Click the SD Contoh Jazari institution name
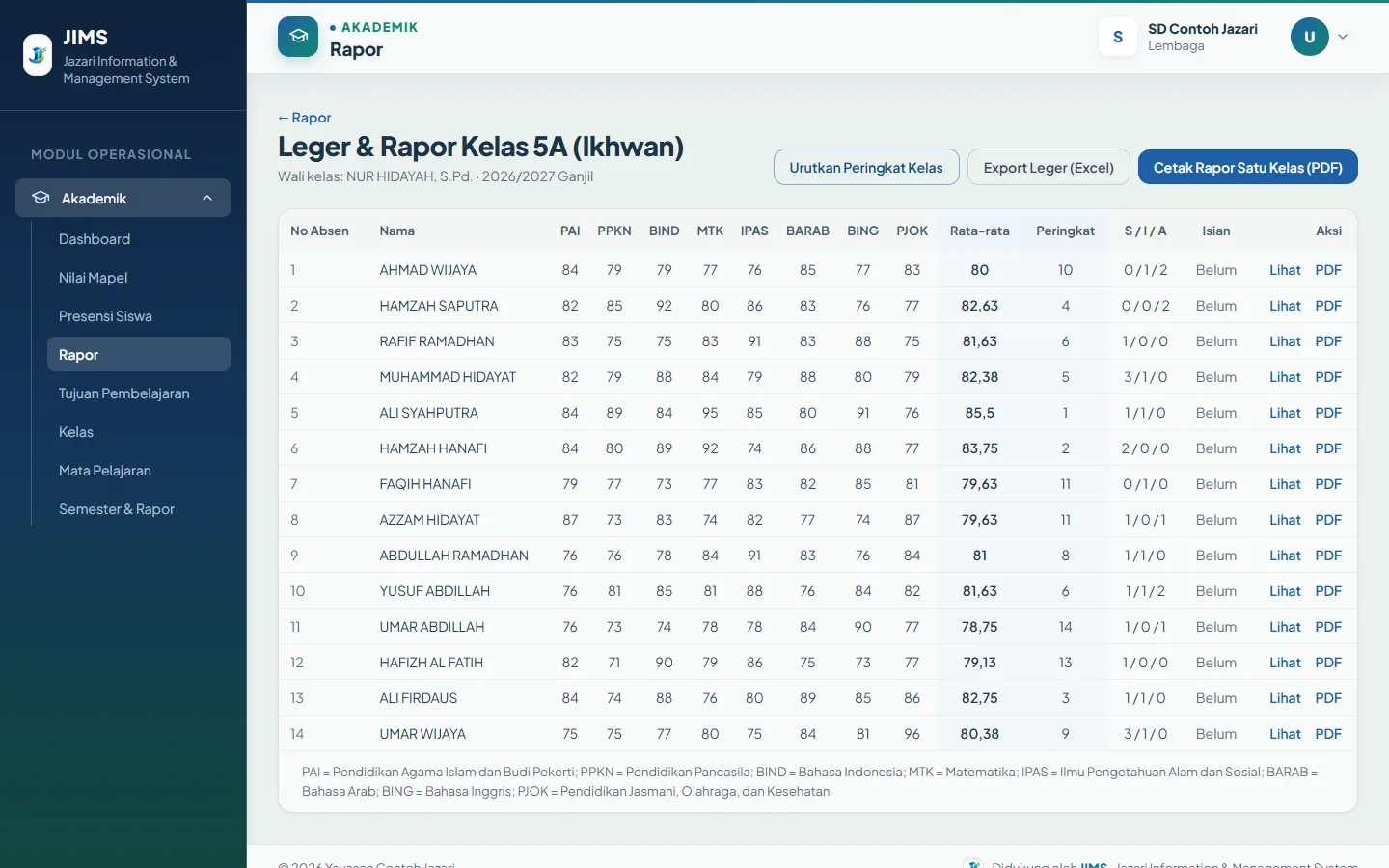 pos(1202,29)
